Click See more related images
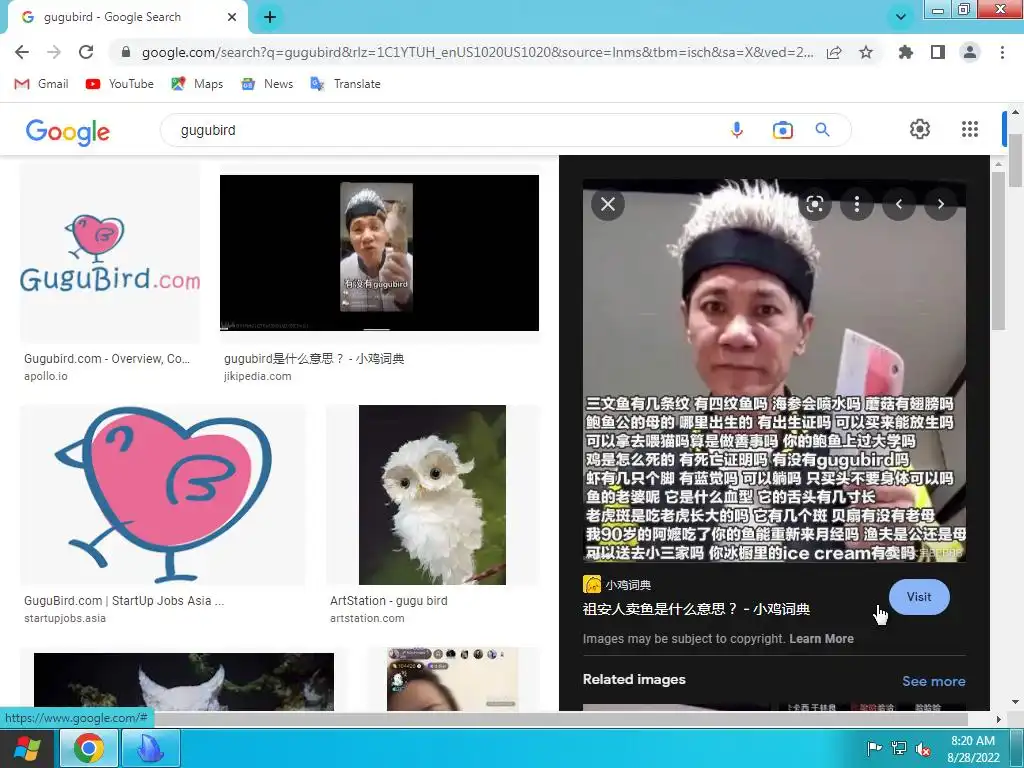The width and height of the screenshot is (1024, 768). (934, 681)
